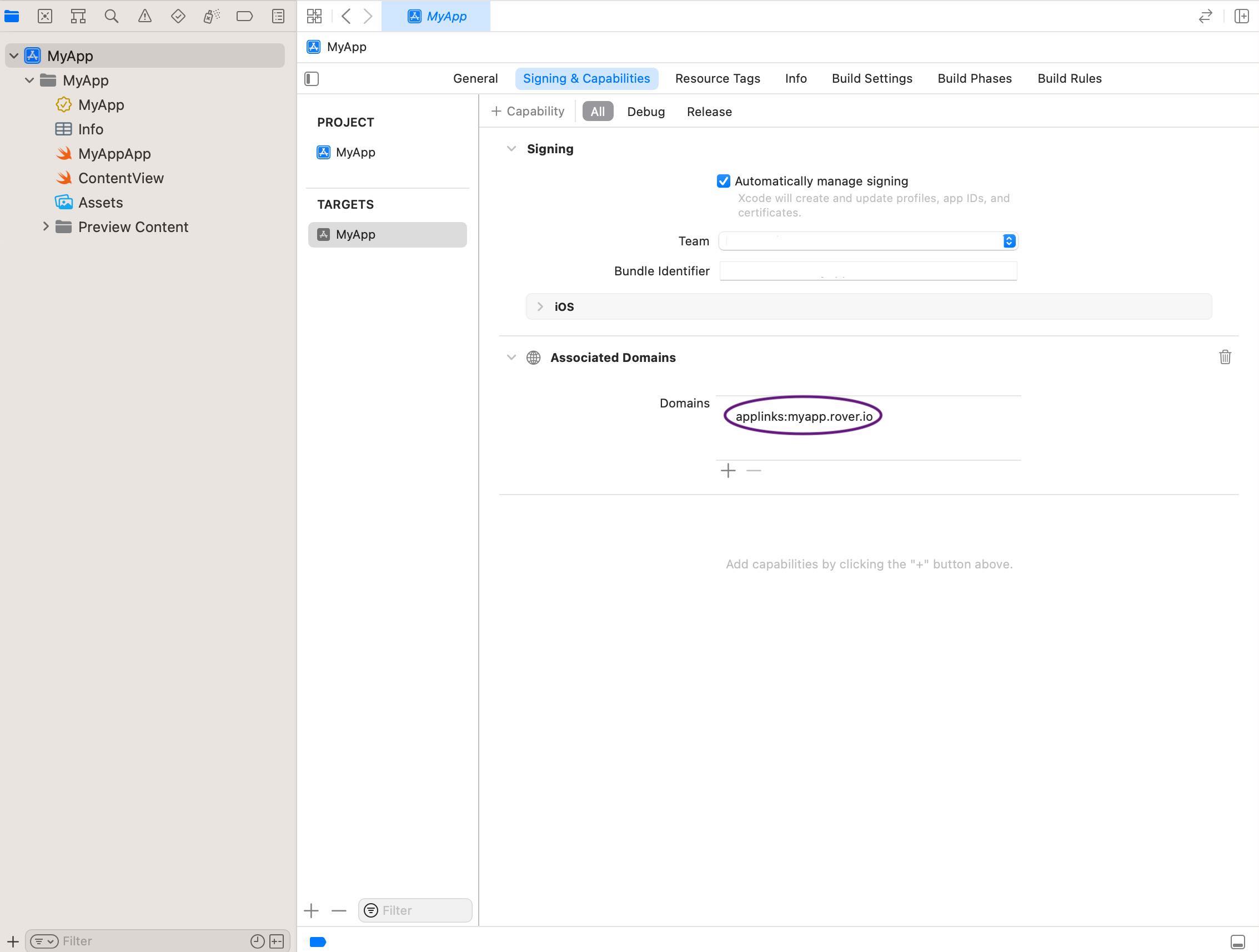Select the applinks:myapp.rover.io domain entry
The width and height of the screenshot is (1259, 952).
pyautogui.click(x=804, y=416)
